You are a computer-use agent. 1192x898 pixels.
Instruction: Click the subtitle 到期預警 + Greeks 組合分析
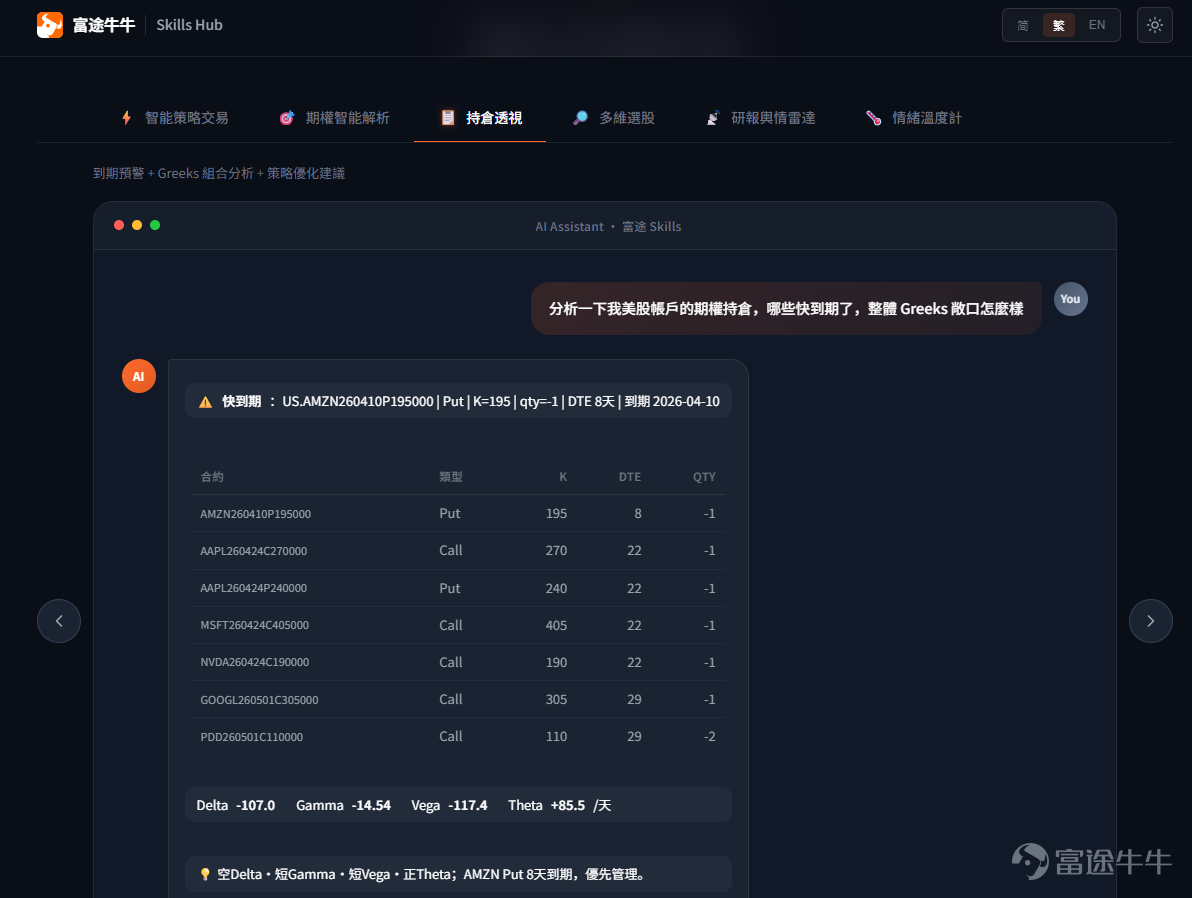(x=219, y=173)
